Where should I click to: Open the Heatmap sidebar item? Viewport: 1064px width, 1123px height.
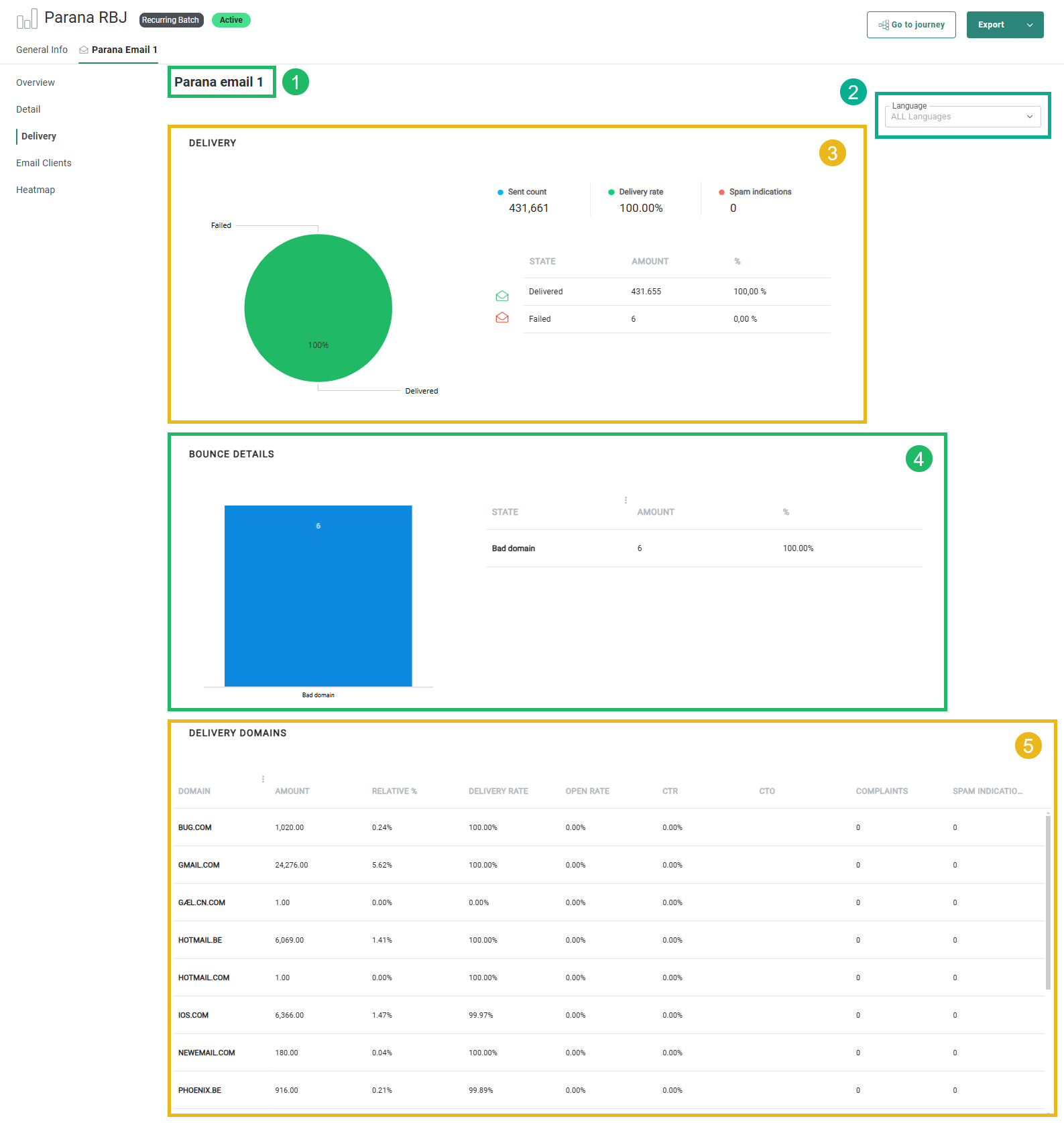tap(36, 190)
